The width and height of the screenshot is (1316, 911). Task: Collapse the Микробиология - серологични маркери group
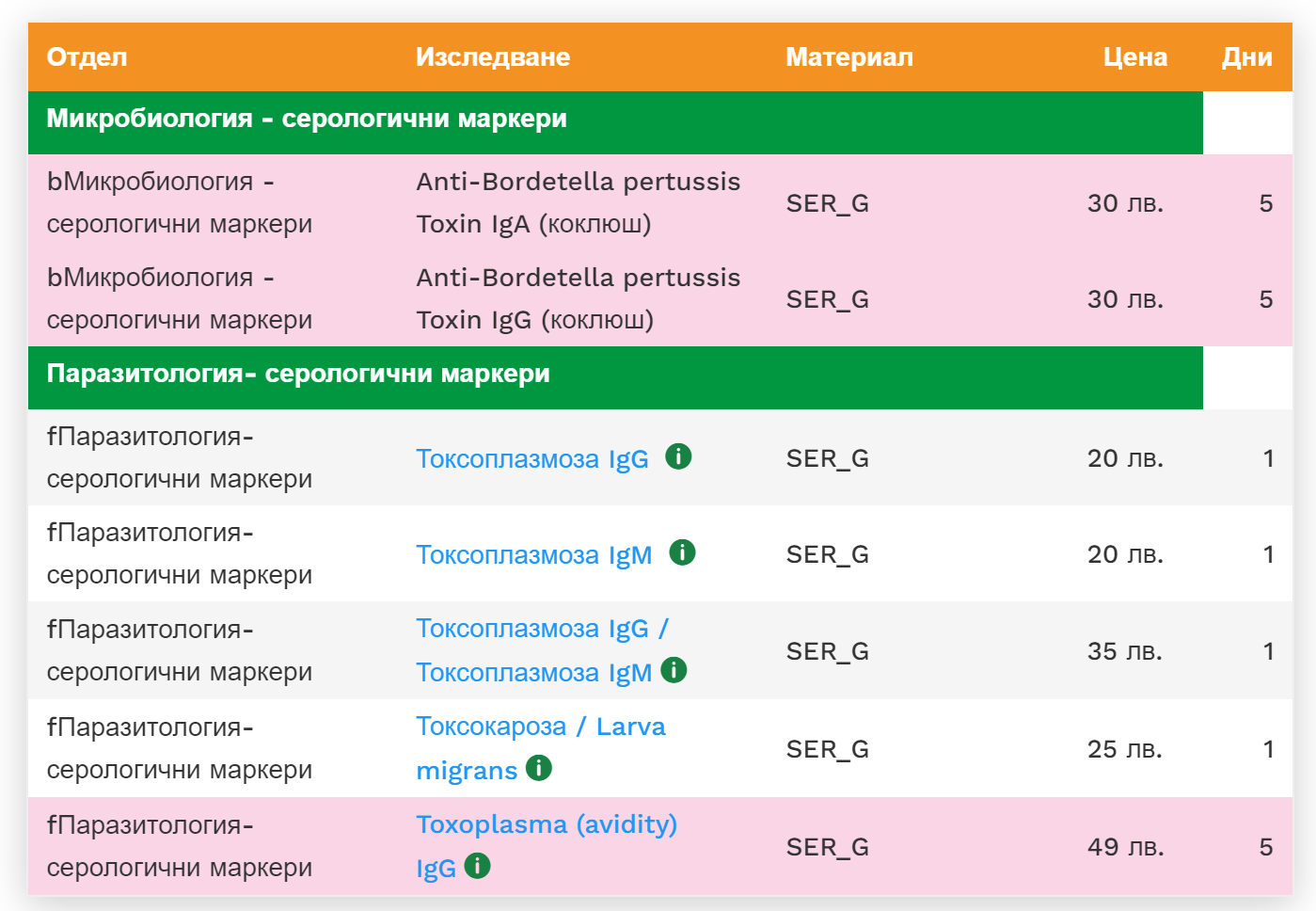point(307,120)
